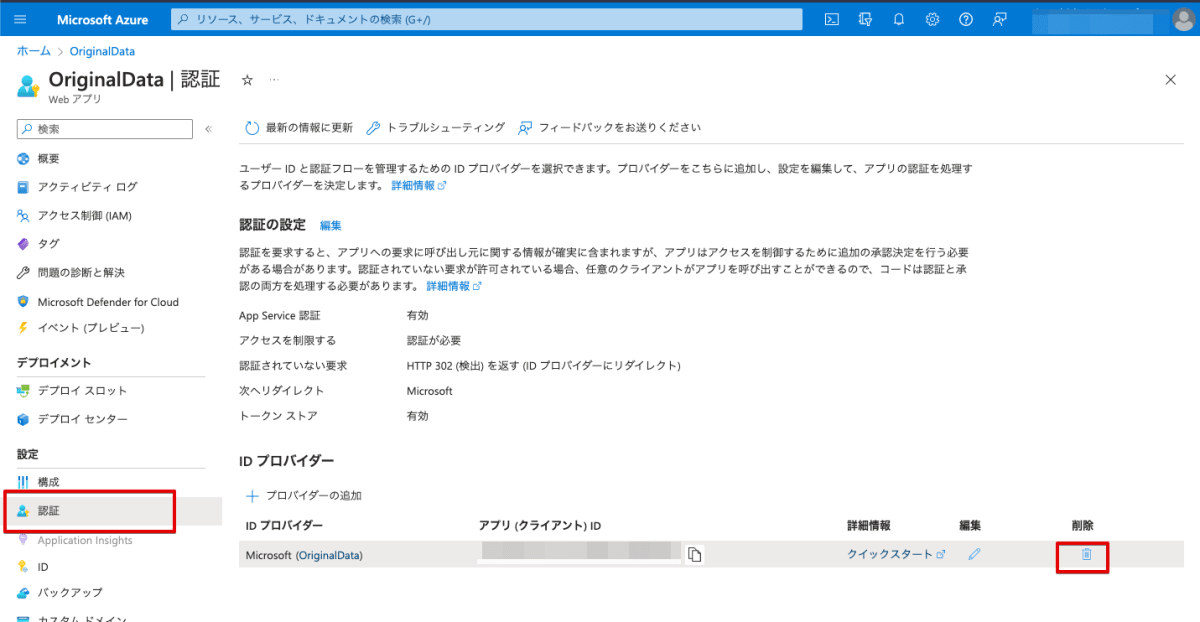Click OriginalData breadcrumb link
Screen dimensions: 1200x622
tap(102, 51)
